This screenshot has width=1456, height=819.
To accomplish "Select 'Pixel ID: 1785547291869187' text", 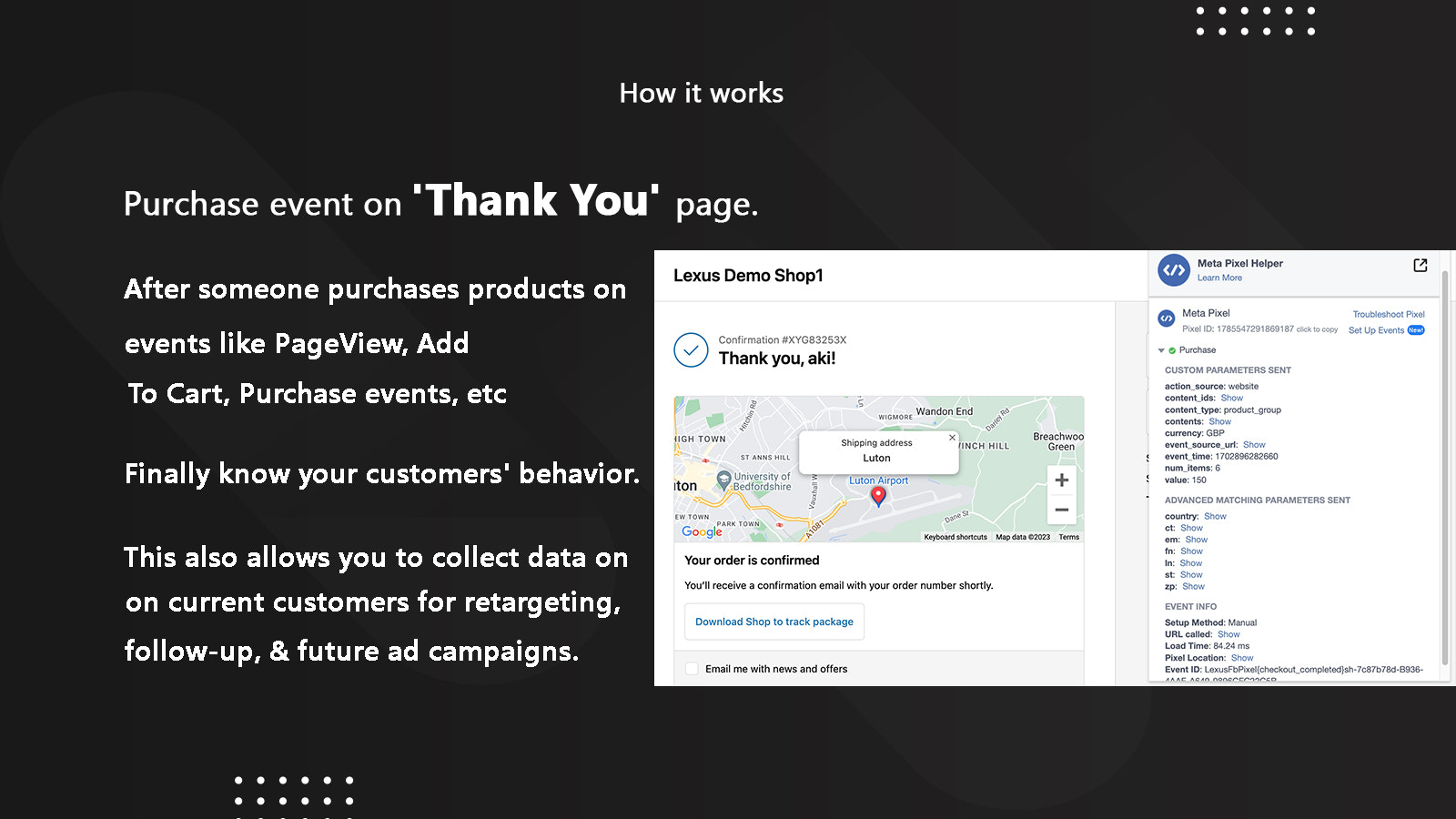I will [1238, 329].
